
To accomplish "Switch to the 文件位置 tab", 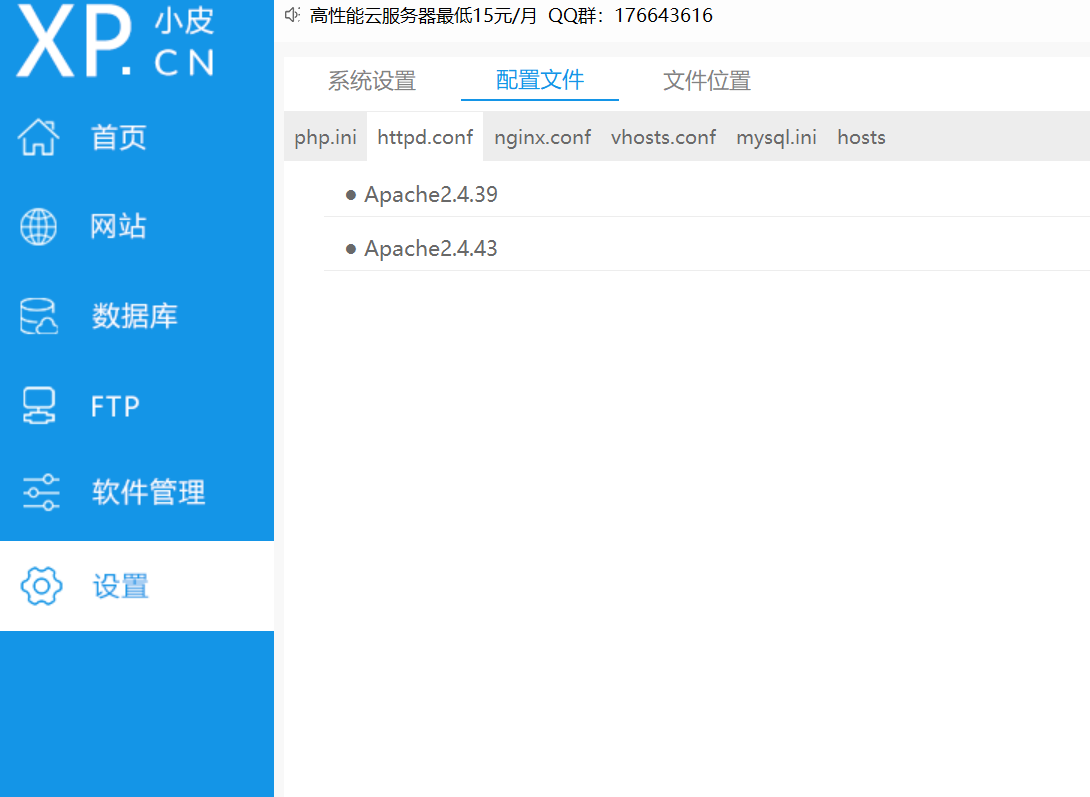I will pos(707,81).
